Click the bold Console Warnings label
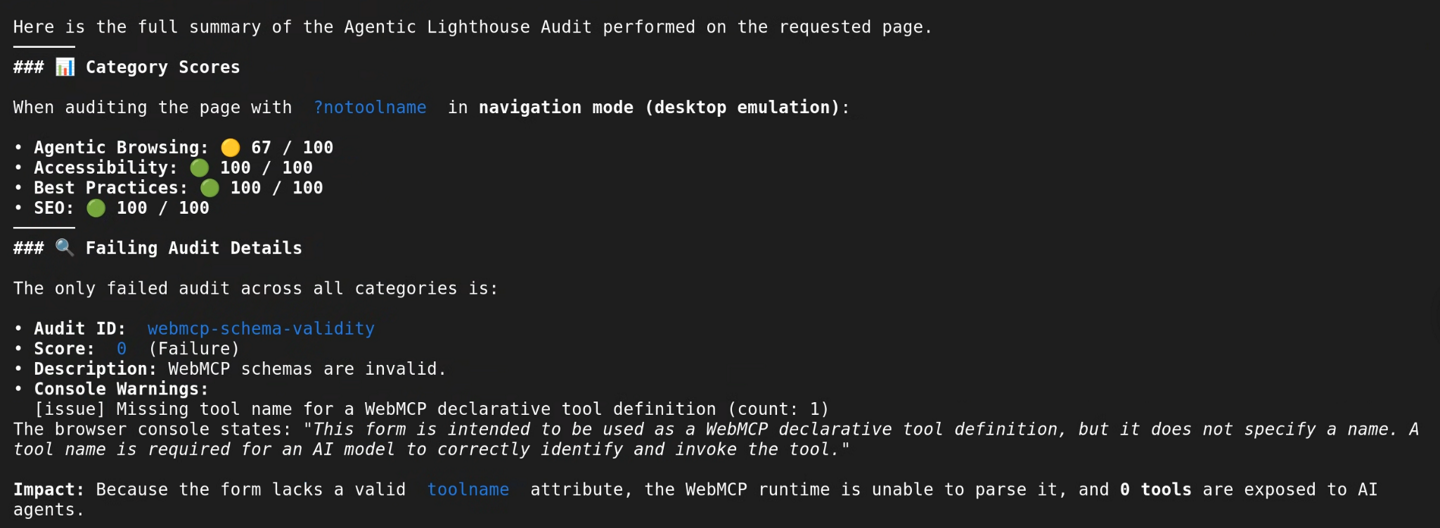Image resolution: width=1440 pixels, height=528 pixels. (122, 389)
